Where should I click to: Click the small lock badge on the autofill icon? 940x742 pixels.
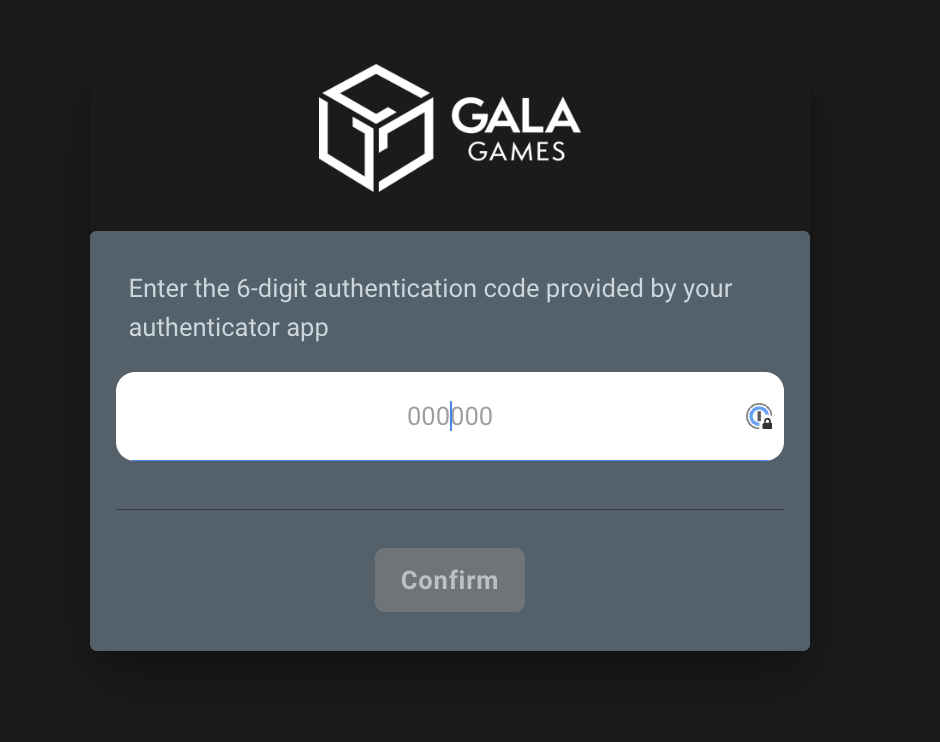[x=767, y=424]
